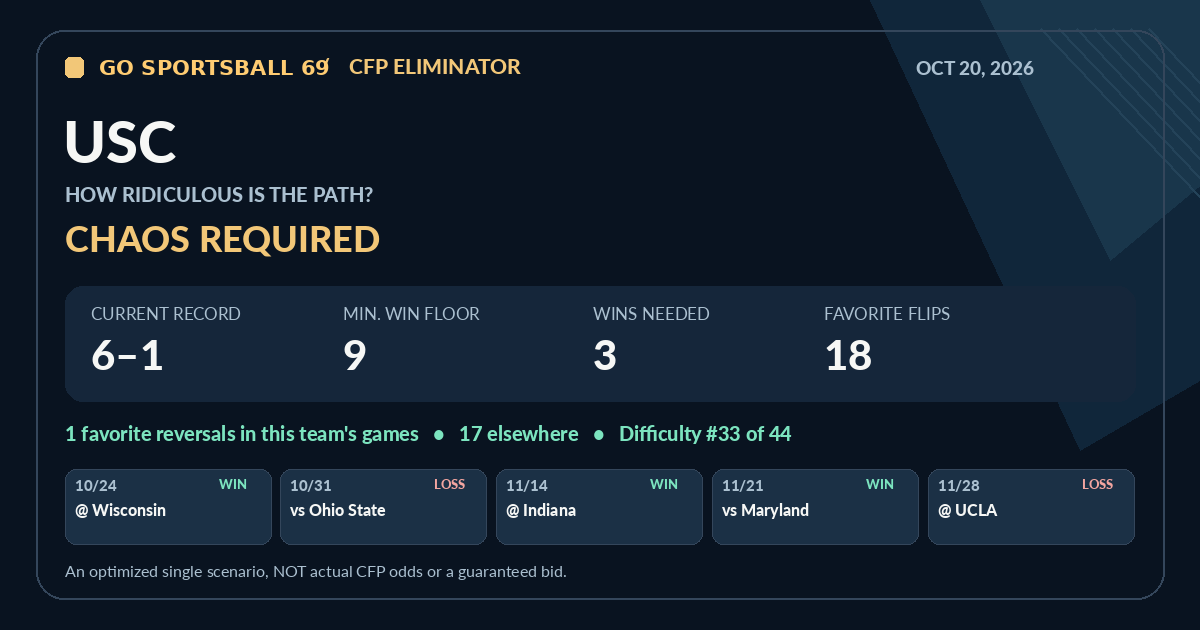Screen dimensions: 1200x630
Task: Click the GO SPORTSBALL 69 brand title
Action: click(x=214, y=67)
